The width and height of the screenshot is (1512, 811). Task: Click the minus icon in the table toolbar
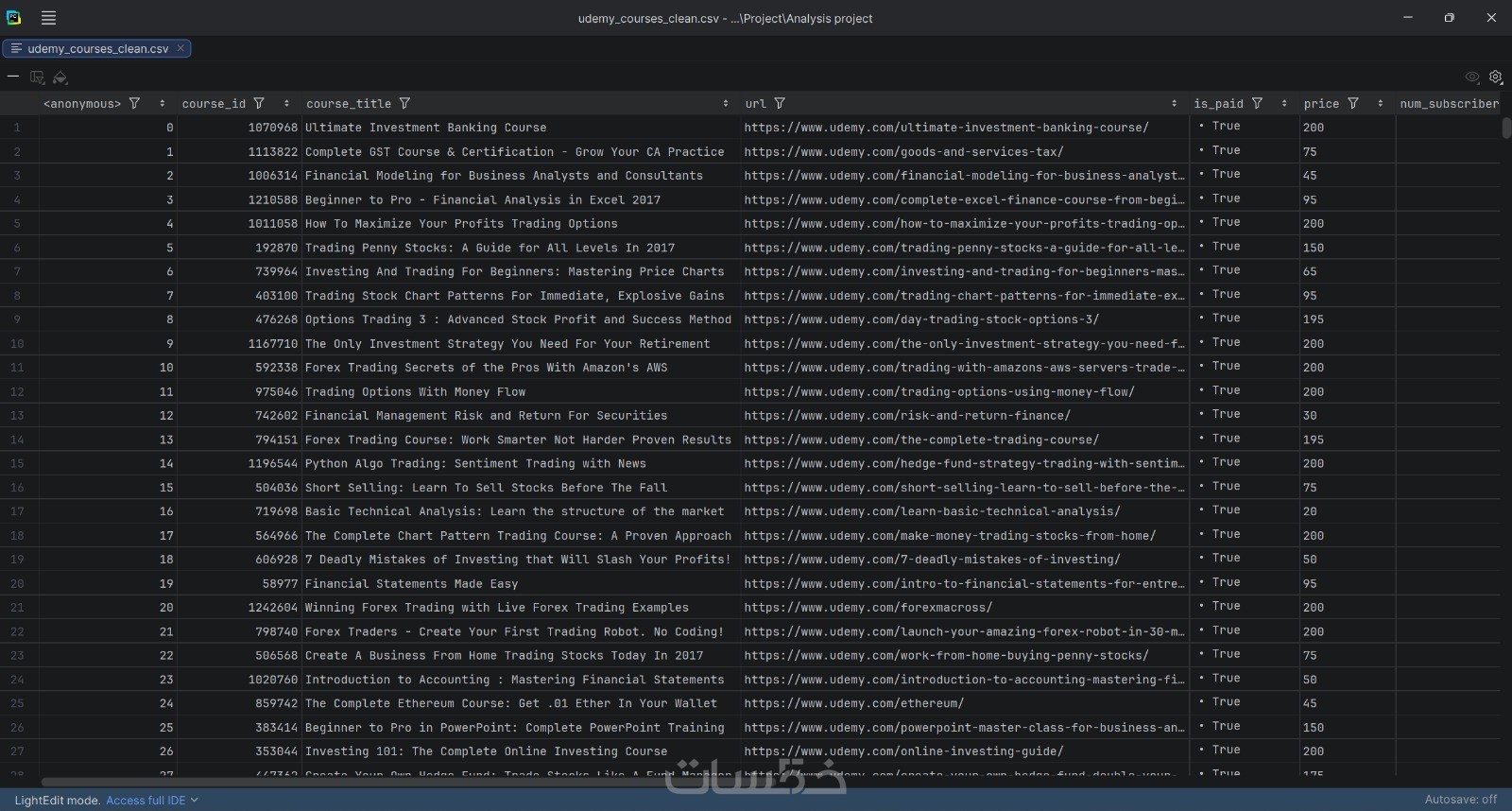[x=13, y=77]
